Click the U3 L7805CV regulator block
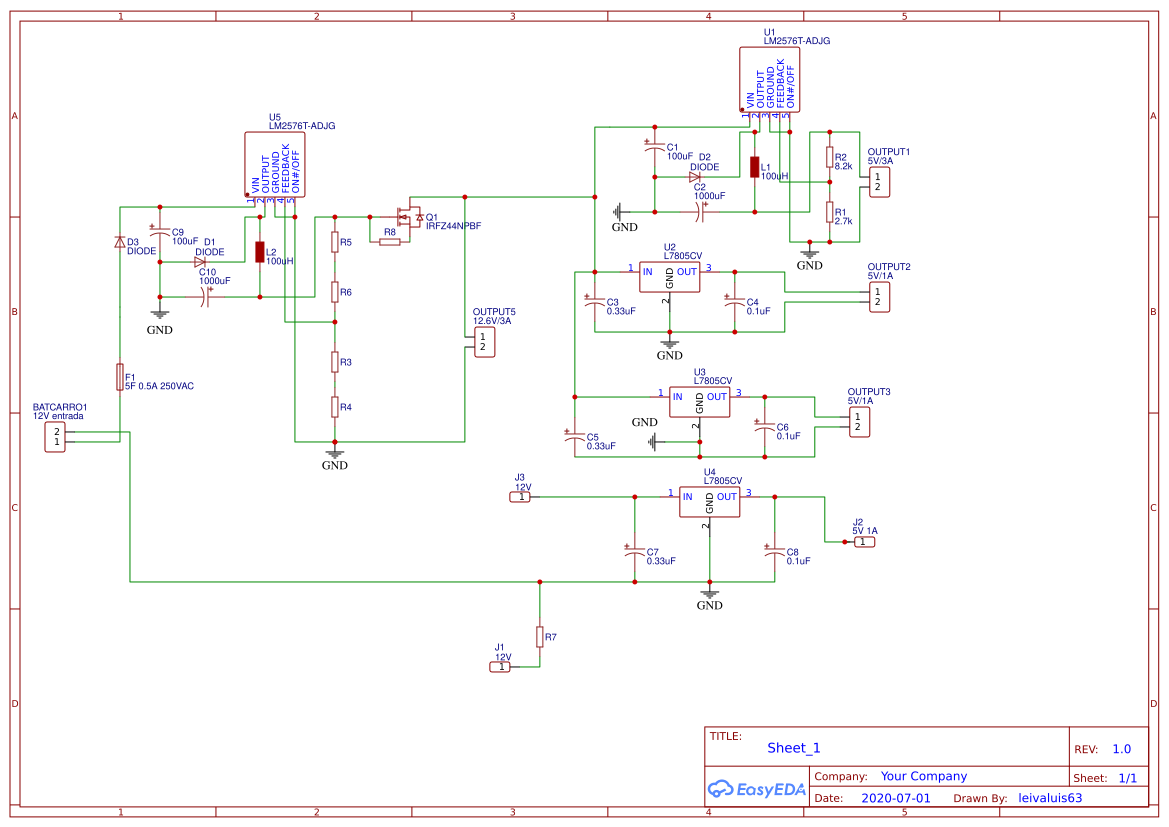The width and height of the screenshot is (1169, 827). pyautogui.click(x=698, y=400)
